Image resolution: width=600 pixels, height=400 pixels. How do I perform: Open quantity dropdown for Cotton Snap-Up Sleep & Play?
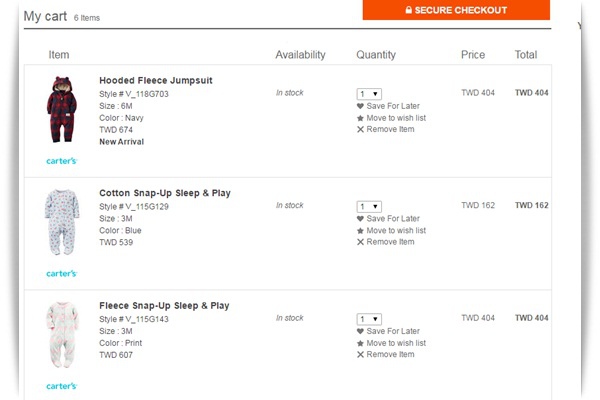[x=369, y=206]
